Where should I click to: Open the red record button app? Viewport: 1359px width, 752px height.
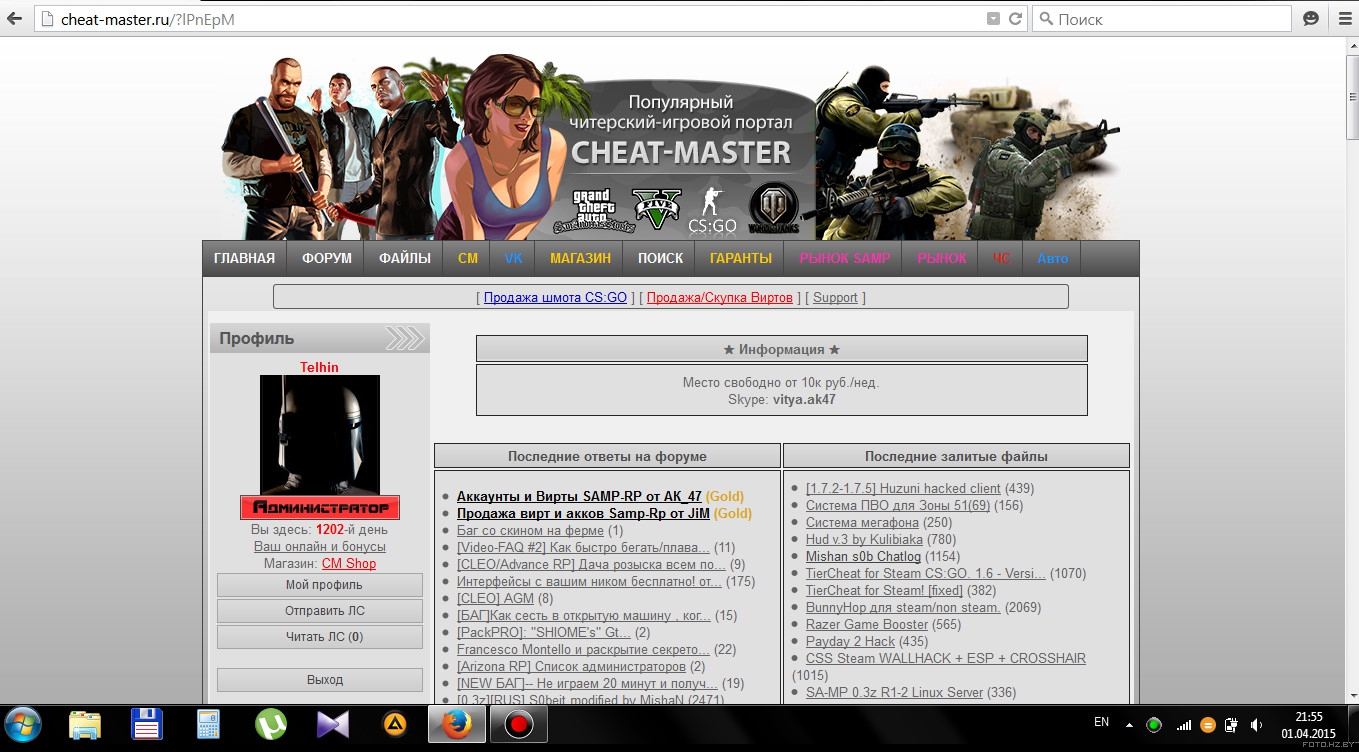click(x=519, y=724)
